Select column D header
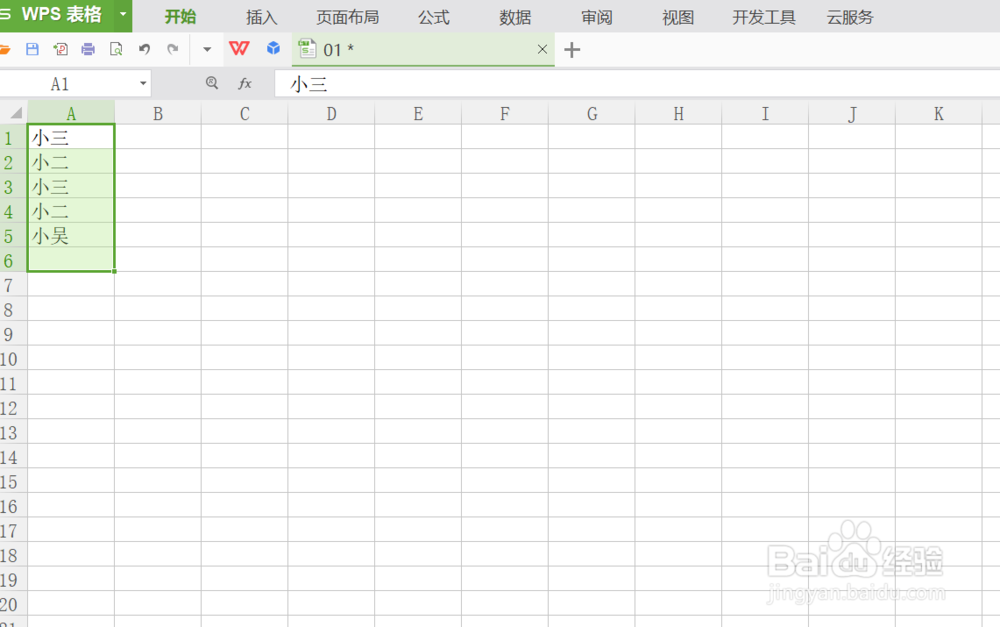Screen dimensions: 1000x627 point(331,113)
